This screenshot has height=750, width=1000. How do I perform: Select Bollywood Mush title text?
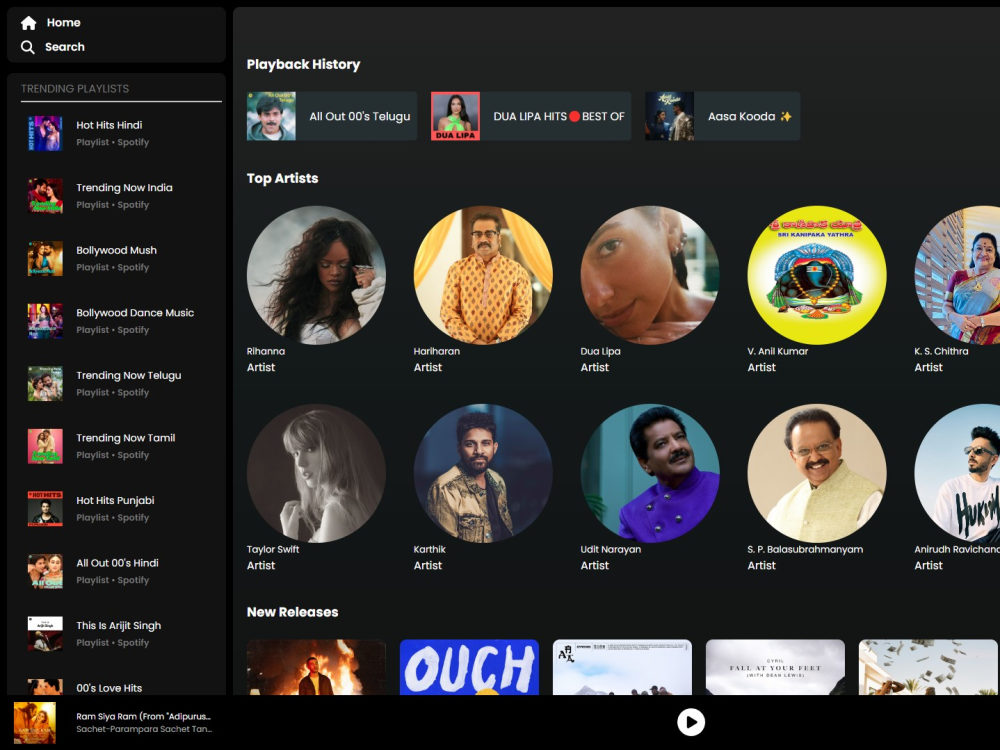pos(116,250)
